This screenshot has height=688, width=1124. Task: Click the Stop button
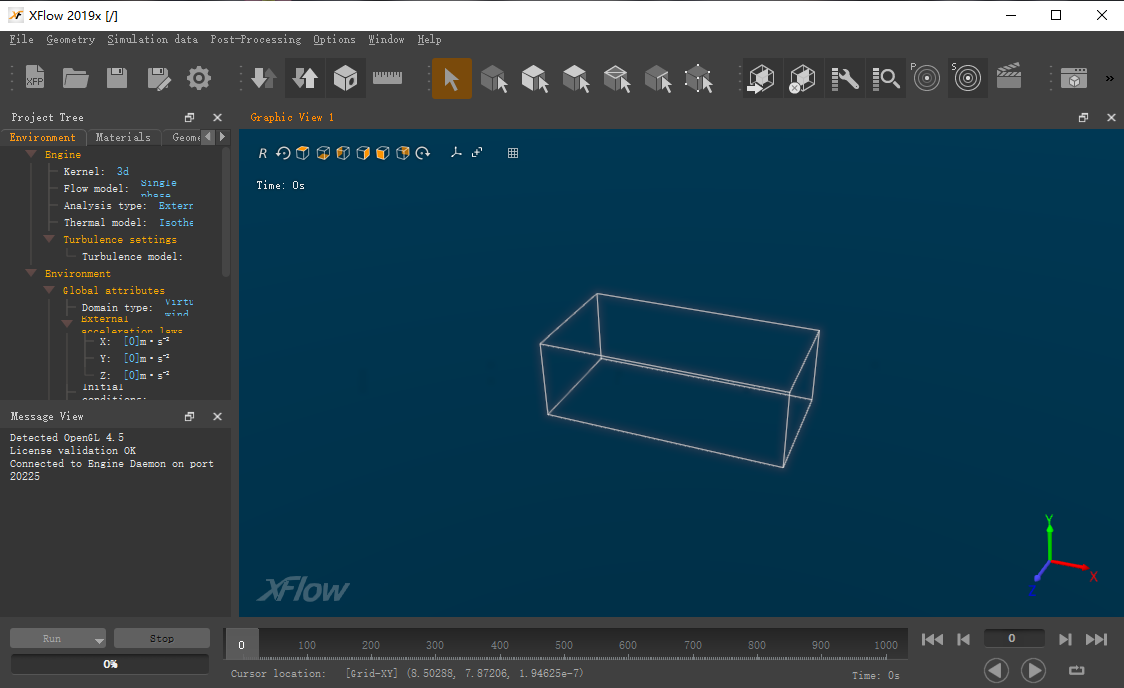point(161,639)
